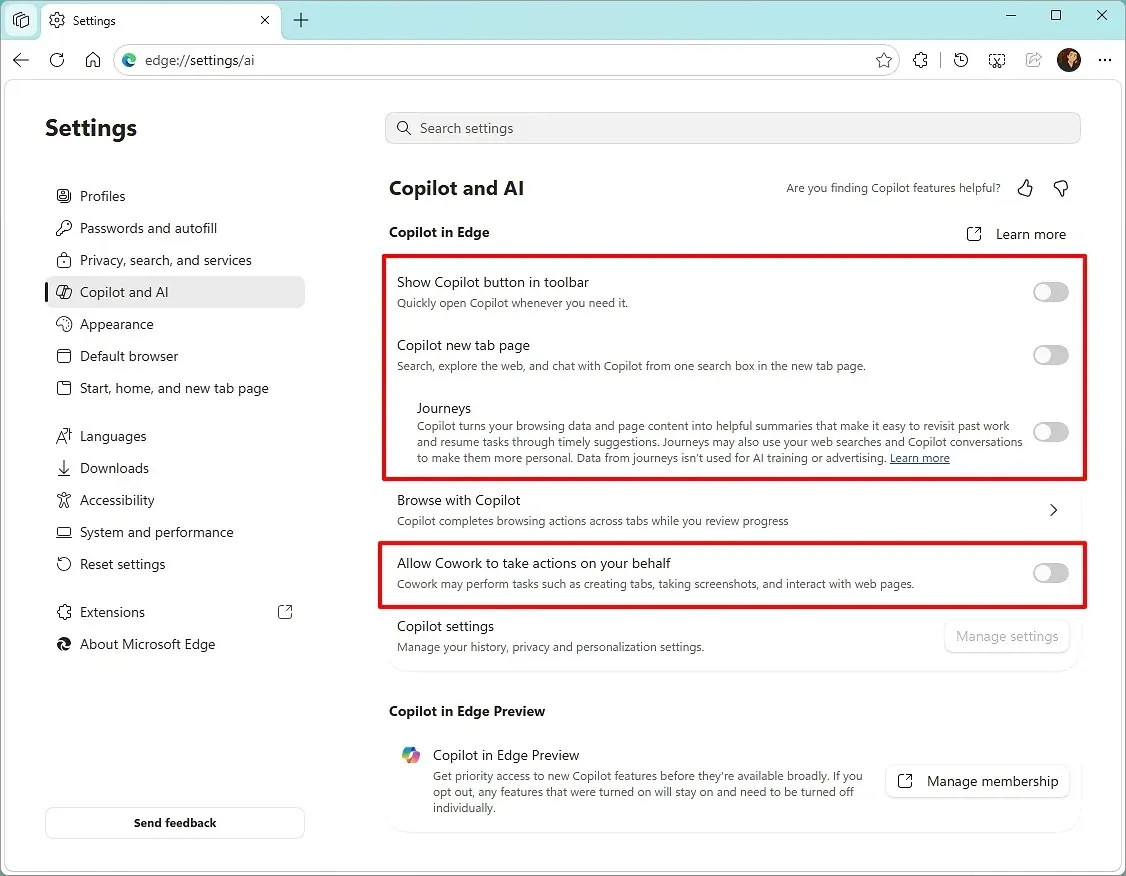
Task: Open the Extensions puzzle icon in toolbar
Action: click(x=920, y=60)
